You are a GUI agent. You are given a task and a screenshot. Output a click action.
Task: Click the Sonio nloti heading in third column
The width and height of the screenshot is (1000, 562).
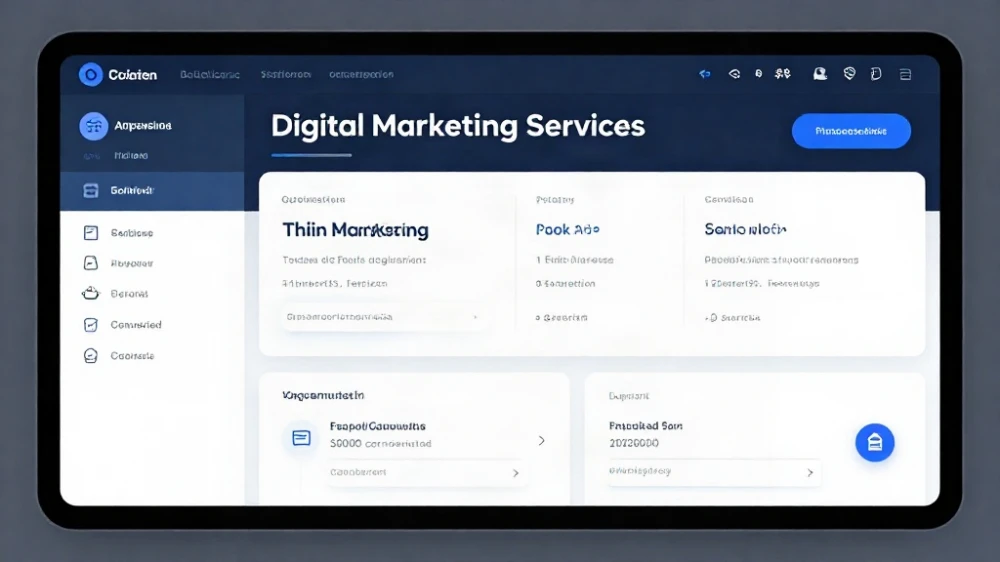tap(745, 229)
